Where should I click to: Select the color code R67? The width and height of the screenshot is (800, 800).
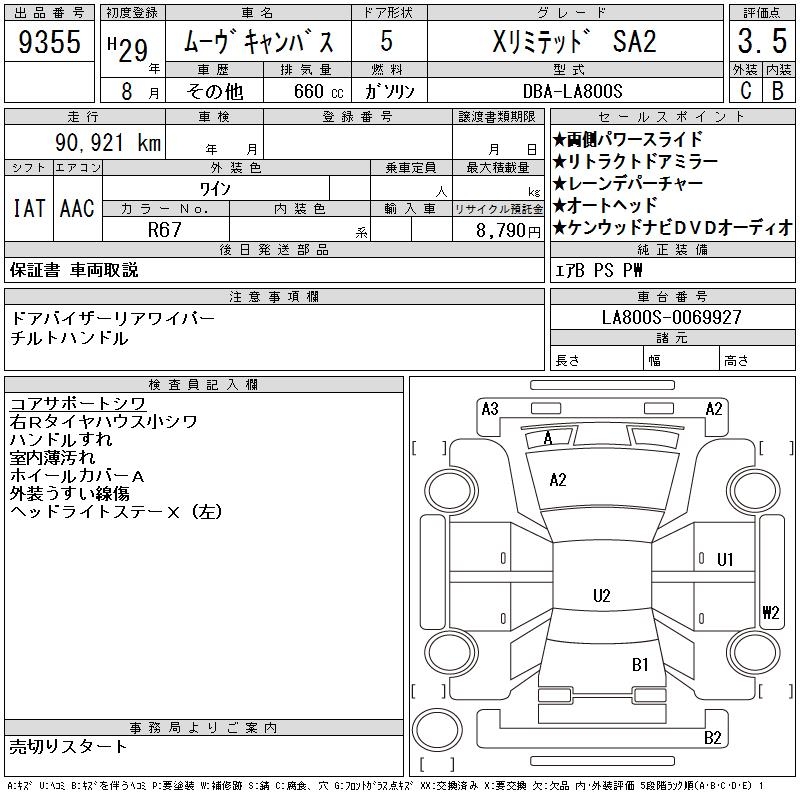pyautogui.click(x=165, y=229)
